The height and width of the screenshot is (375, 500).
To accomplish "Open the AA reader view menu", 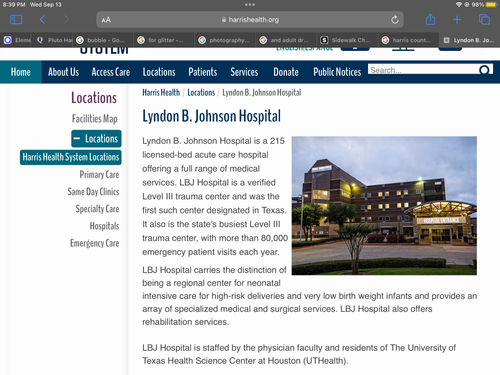I will click(x=106, y=20).
